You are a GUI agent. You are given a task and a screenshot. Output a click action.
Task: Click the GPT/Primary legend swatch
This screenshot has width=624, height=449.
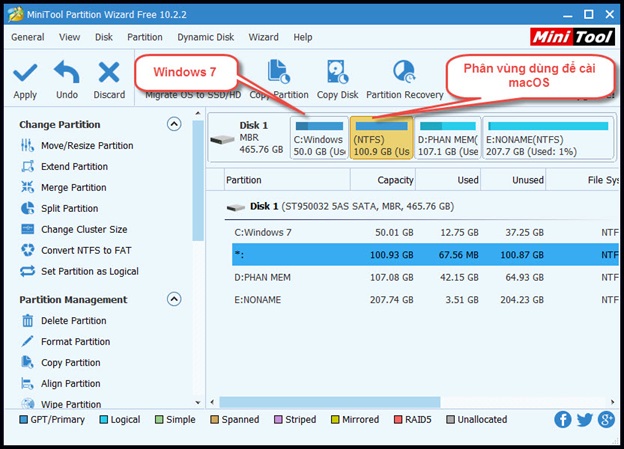point(23,420)
